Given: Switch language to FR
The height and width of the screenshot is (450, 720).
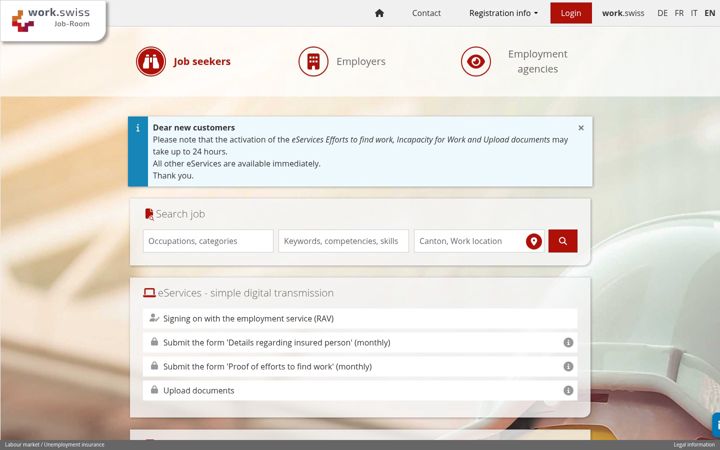Looking at the screenshot, I should 679,13.
